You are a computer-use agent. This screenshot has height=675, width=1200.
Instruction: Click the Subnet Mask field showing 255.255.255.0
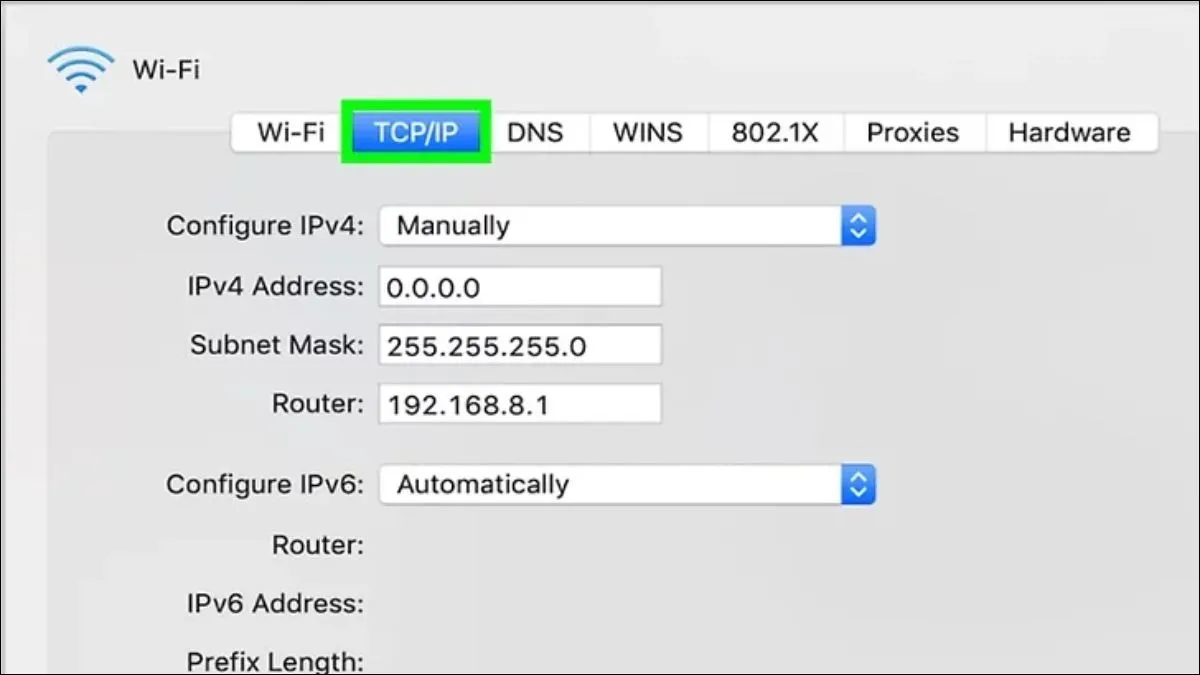pos(520,346)
